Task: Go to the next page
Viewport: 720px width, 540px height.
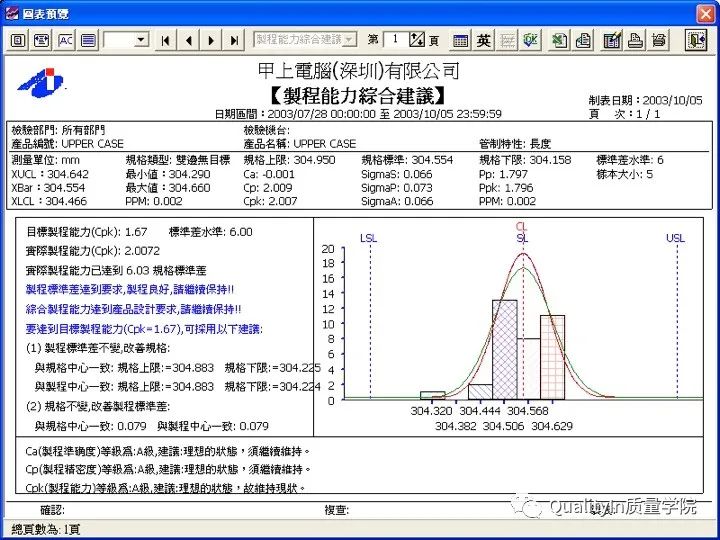Action: pyautogui.click(x=211, y=40)
